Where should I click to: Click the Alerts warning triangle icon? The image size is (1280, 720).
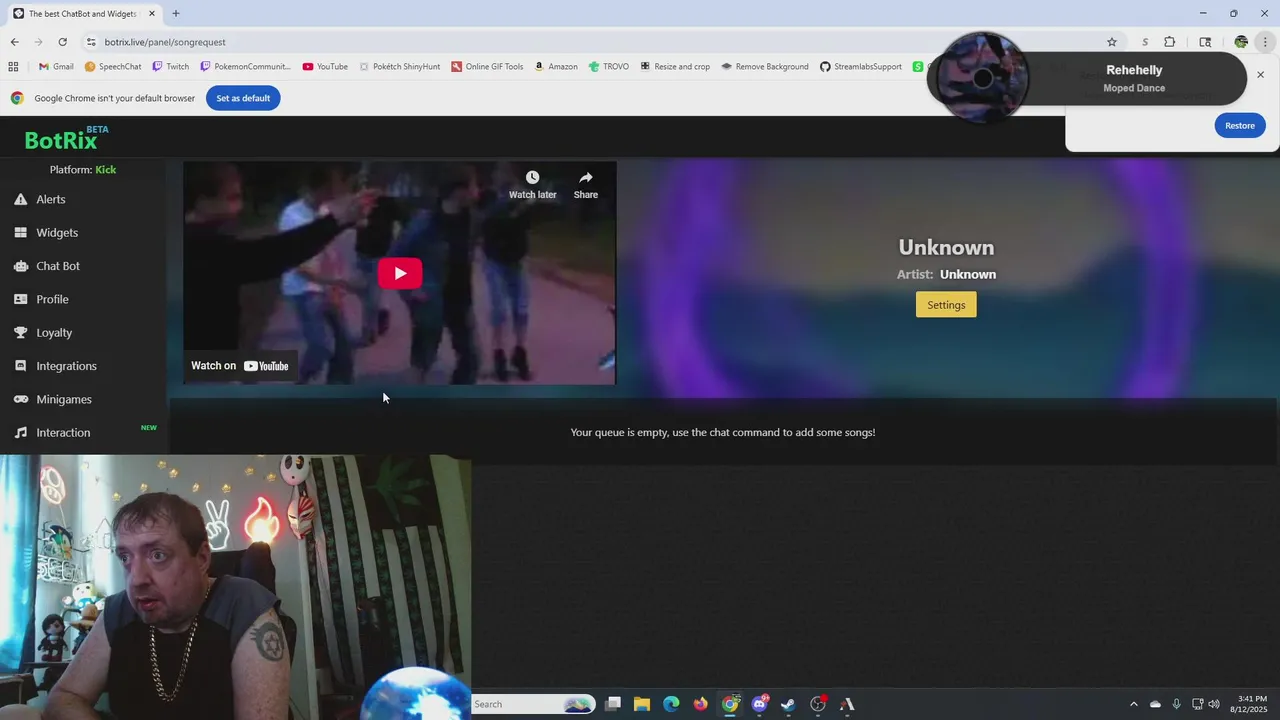pyautogui.click(x=20, y=199)
